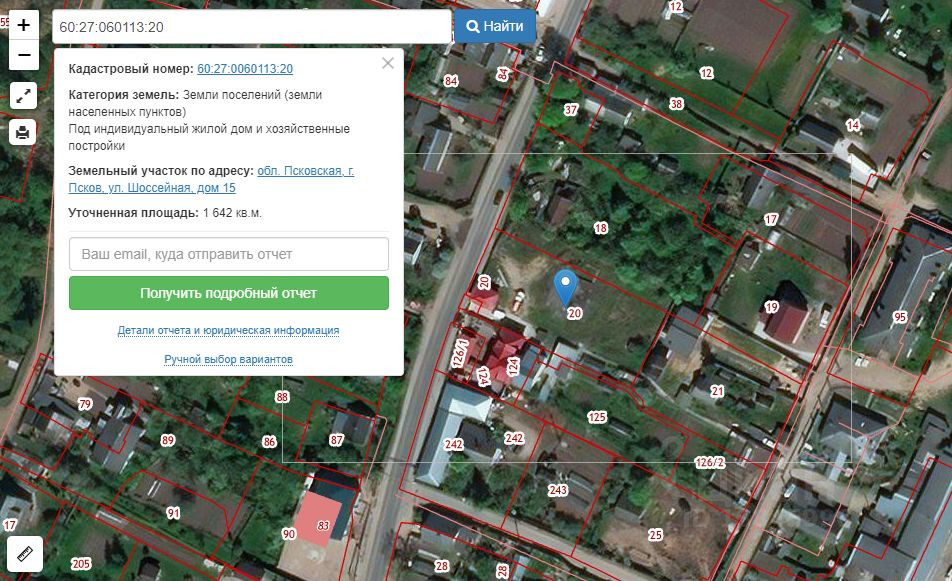Click the cadastral number search field
Viewport: 952px width, 581px height.
pos(252,27)
